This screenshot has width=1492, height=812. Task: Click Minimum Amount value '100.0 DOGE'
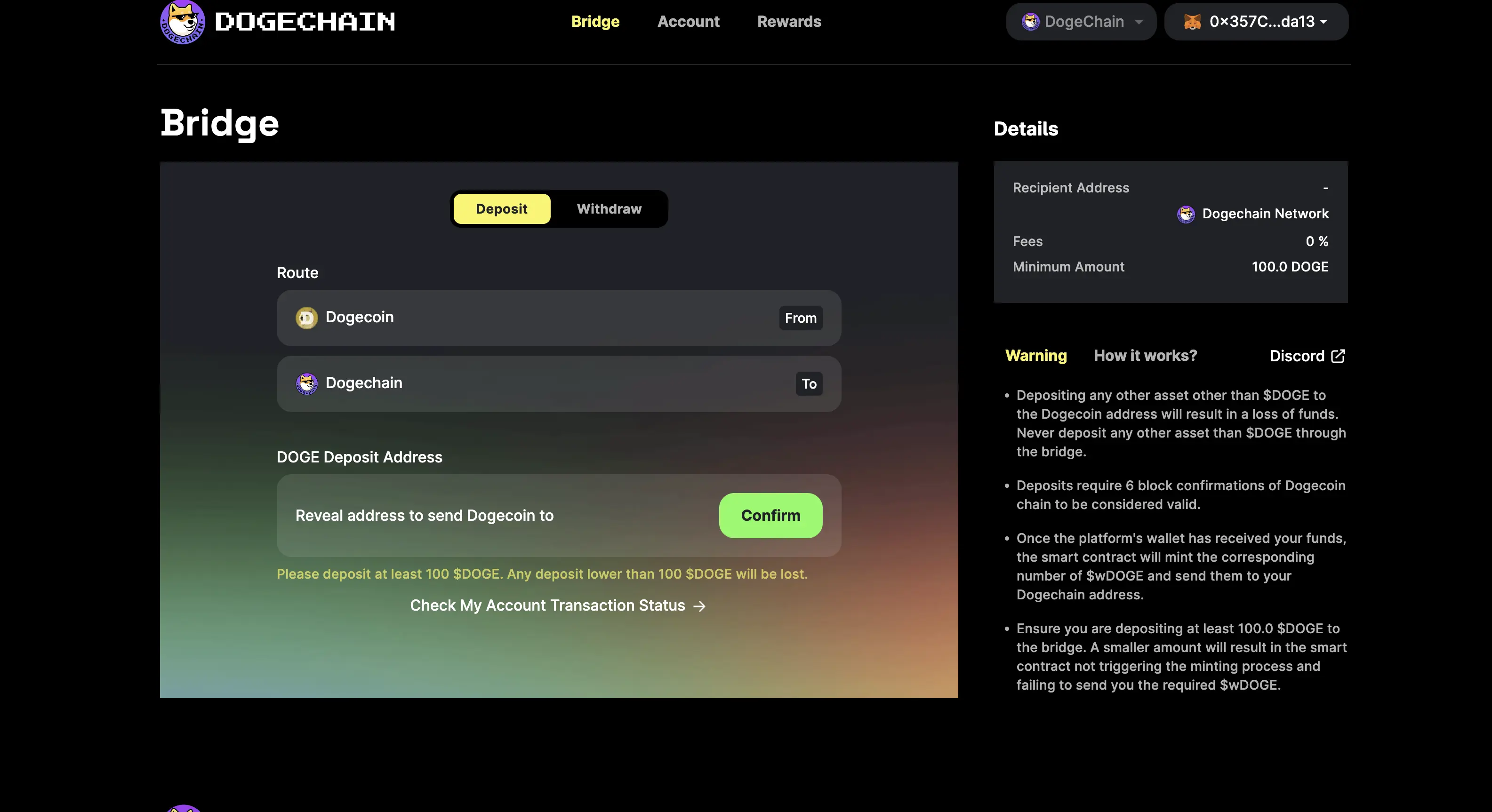pos(1290,267)
